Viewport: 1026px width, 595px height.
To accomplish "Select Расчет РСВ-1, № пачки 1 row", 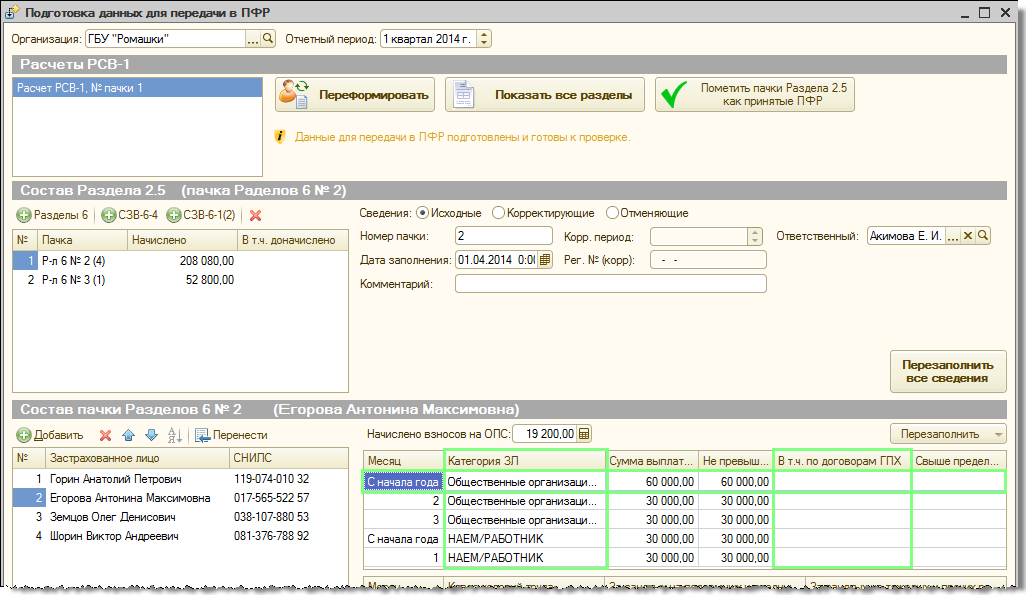I will 137,88.
